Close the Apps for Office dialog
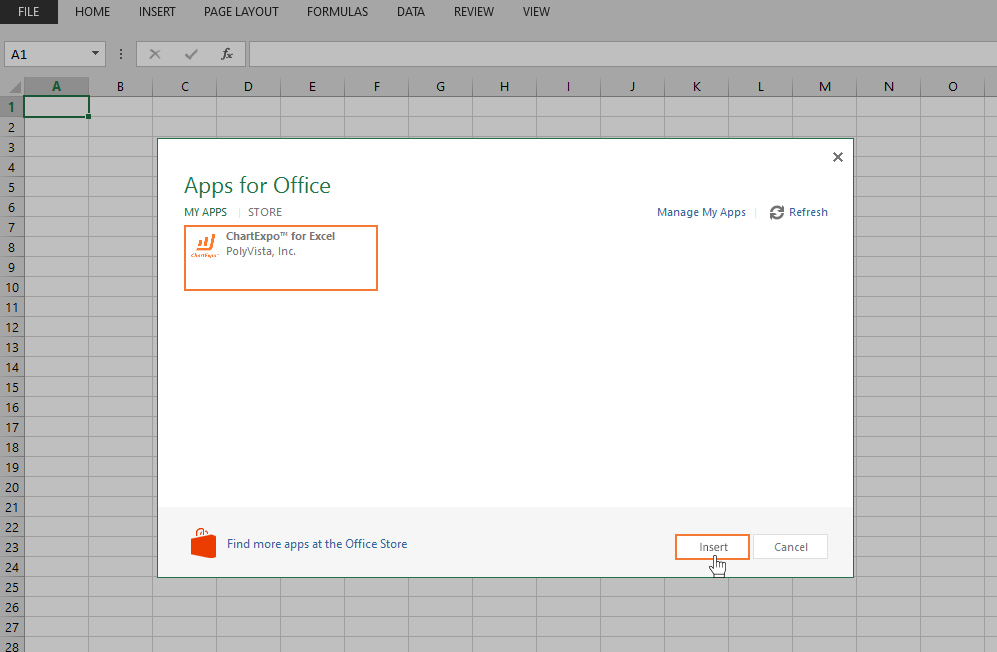 tap(837, 157)
